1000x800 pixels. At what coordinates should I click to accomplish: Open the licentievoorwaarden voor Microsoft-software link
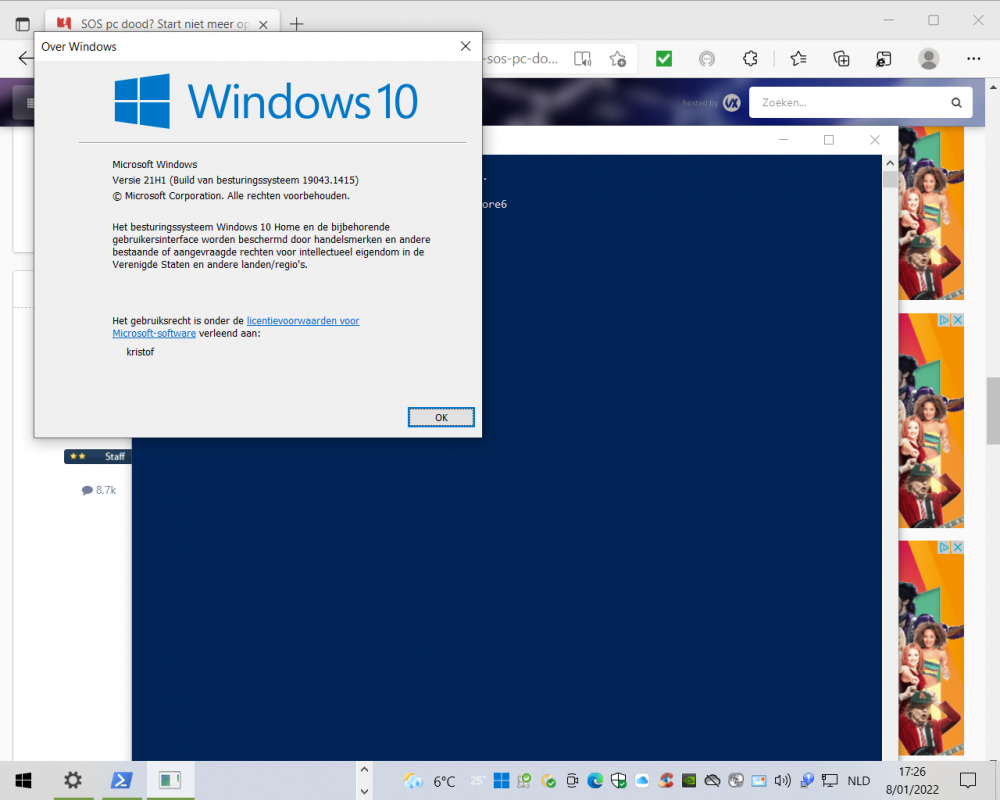click(x=235, y=327)
